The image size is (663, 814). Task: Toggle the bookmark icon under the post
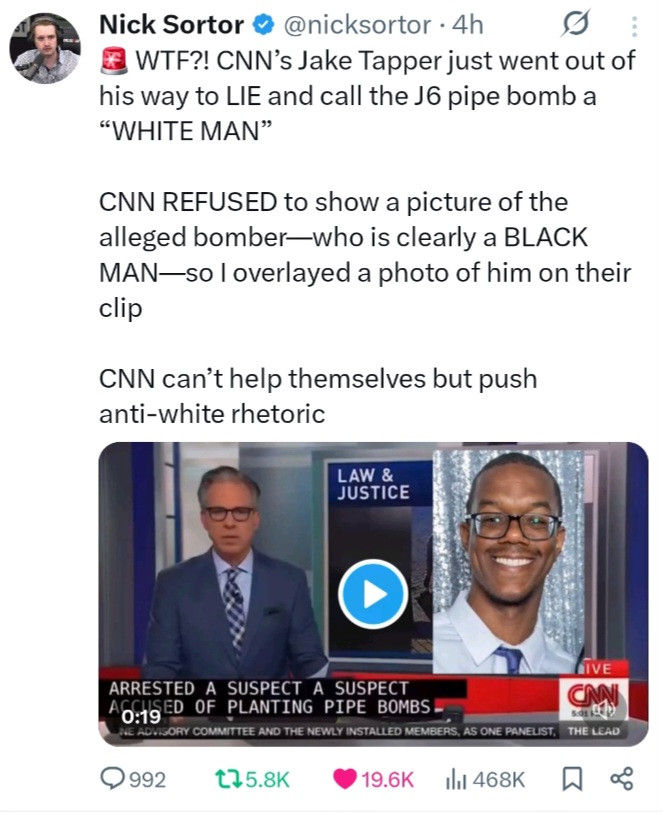572,779
